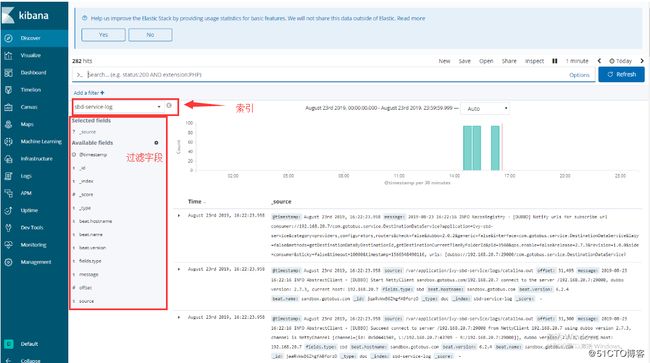Select the _type field
The width and height of the screenshot is (650, 363).
coord(85,208)
